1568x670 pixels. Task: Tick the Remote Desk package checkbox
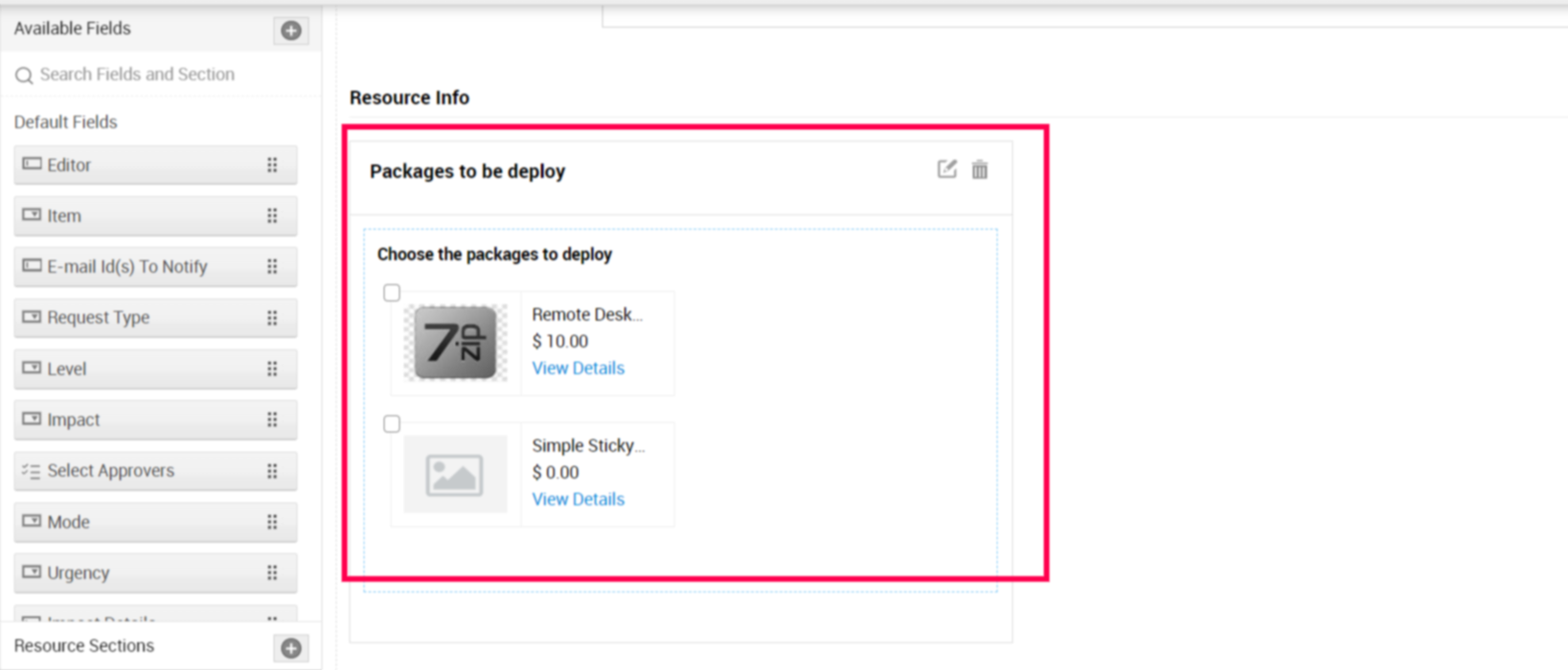392,293
